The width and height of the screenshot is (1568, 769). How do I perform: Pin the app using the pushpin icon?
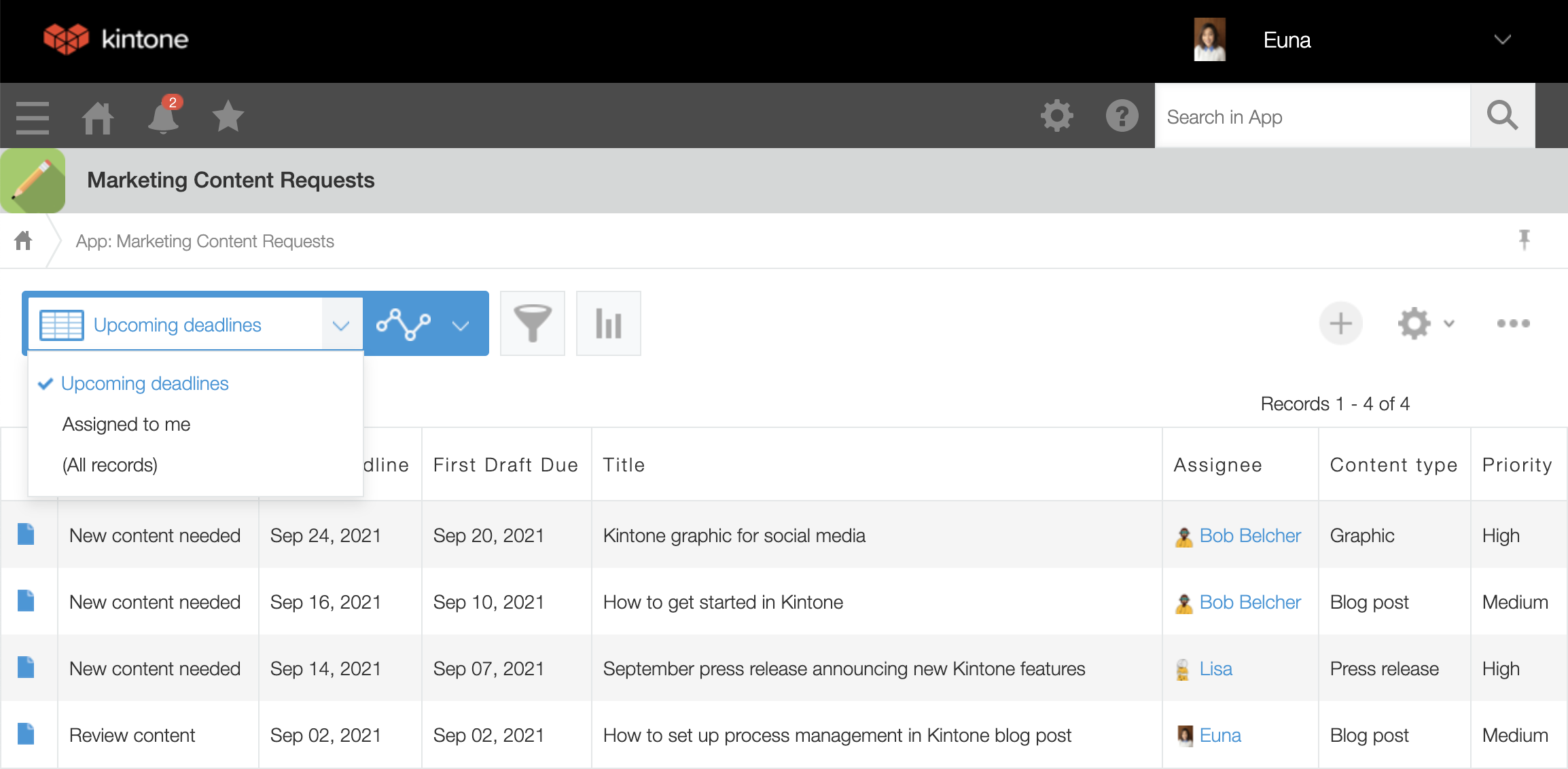(1525, 240)
